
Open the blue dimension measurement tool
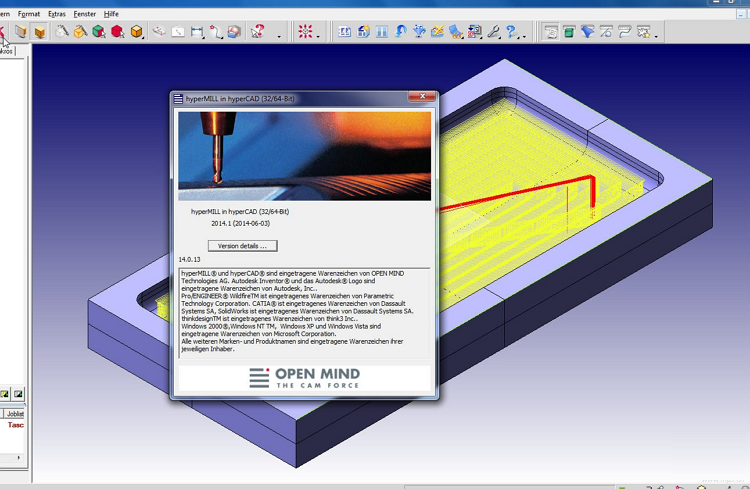point(197,32)
